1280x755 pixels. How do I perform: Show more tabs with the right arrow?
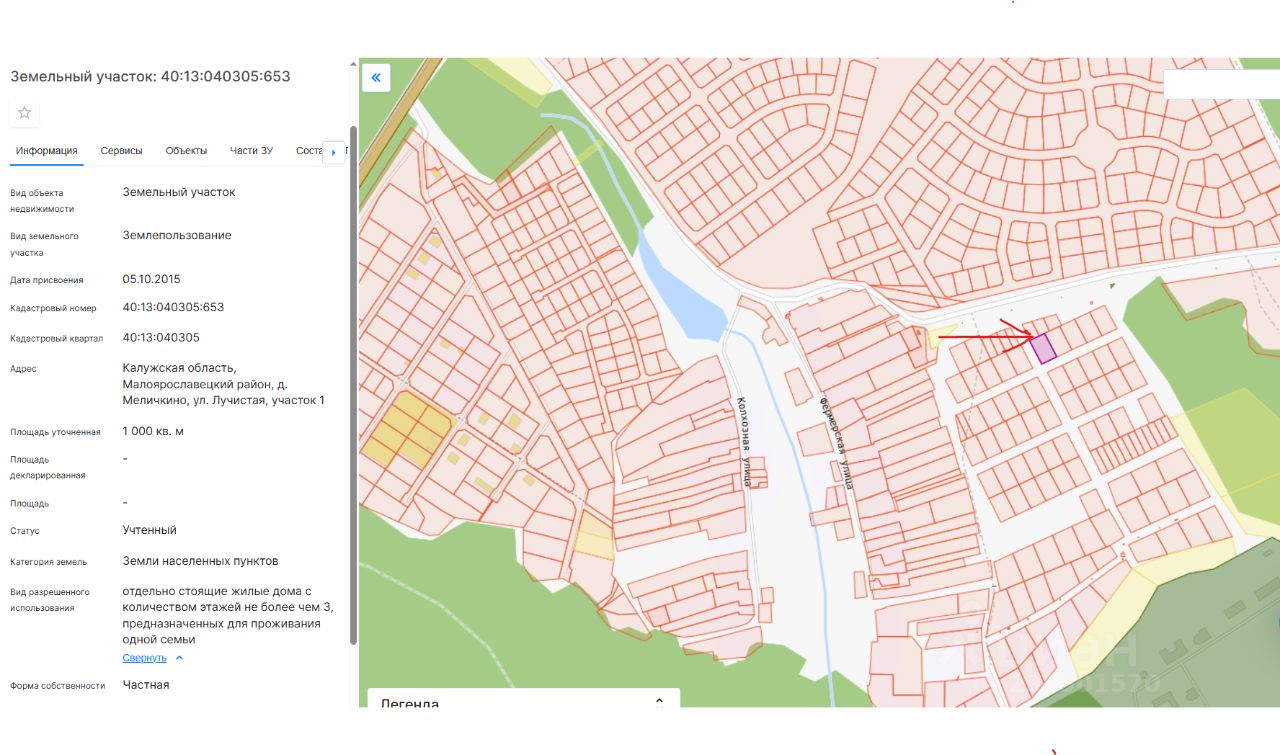(x=333, y=152)
